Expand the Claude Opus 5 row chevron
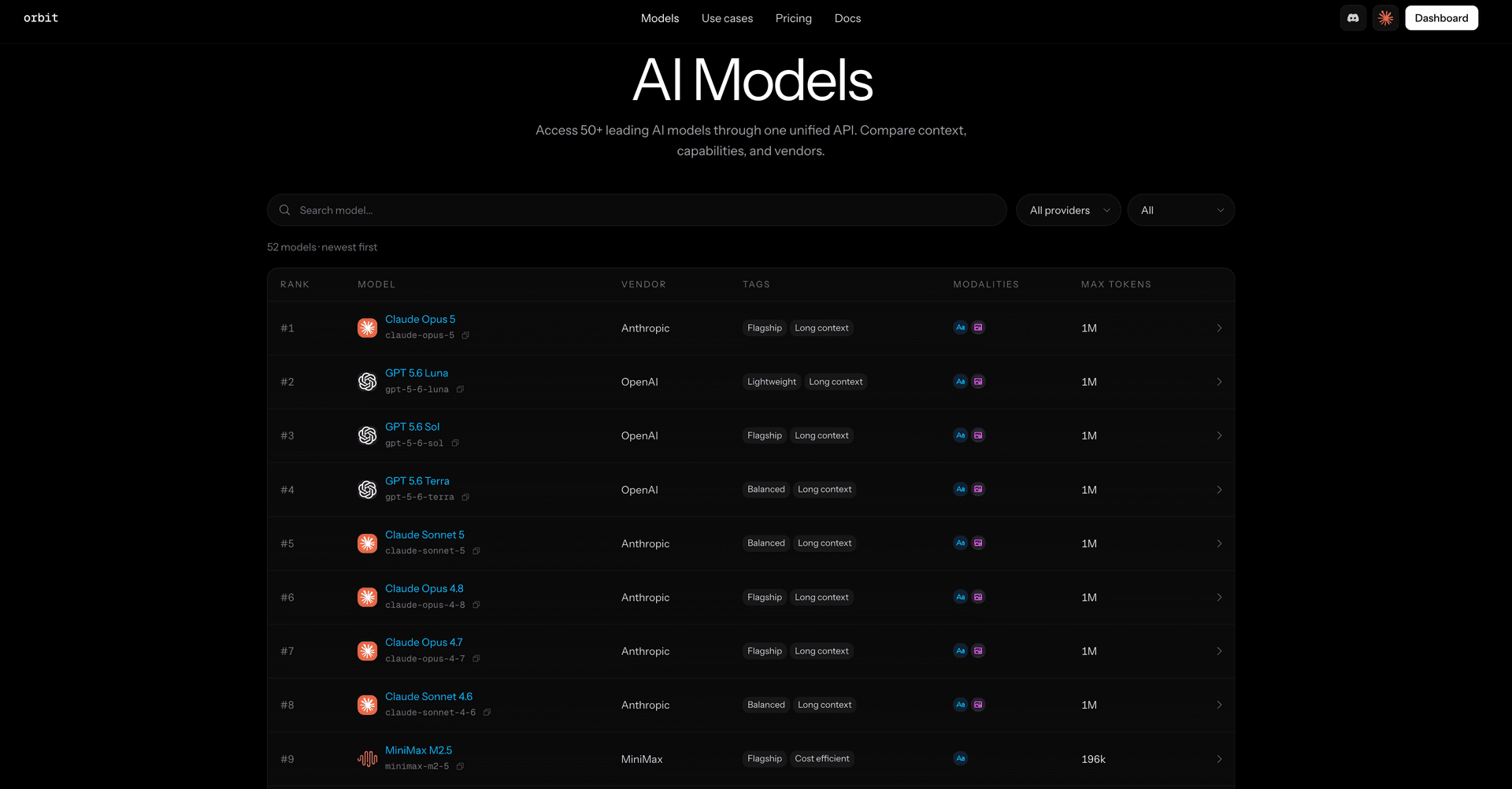The height and width of the screenshot is (789, 1512). 1219,328
